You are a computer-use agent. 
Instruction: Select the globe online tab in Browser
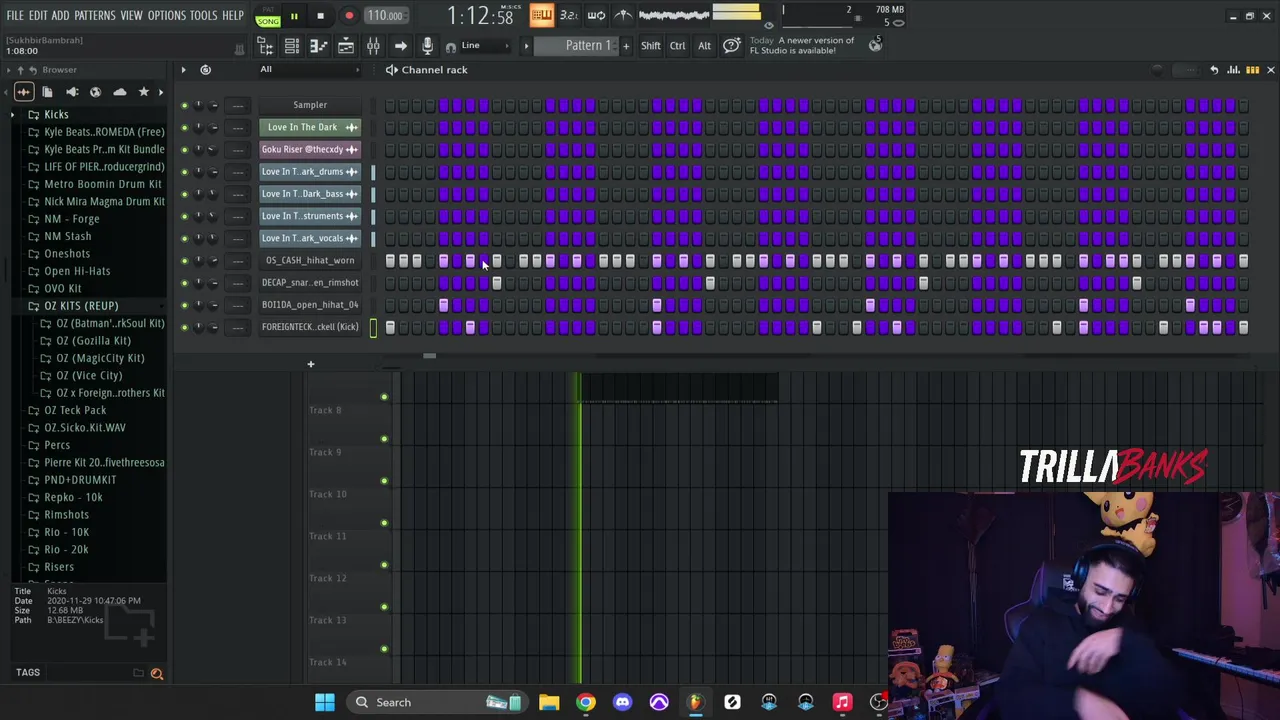[x=95, y=92]
